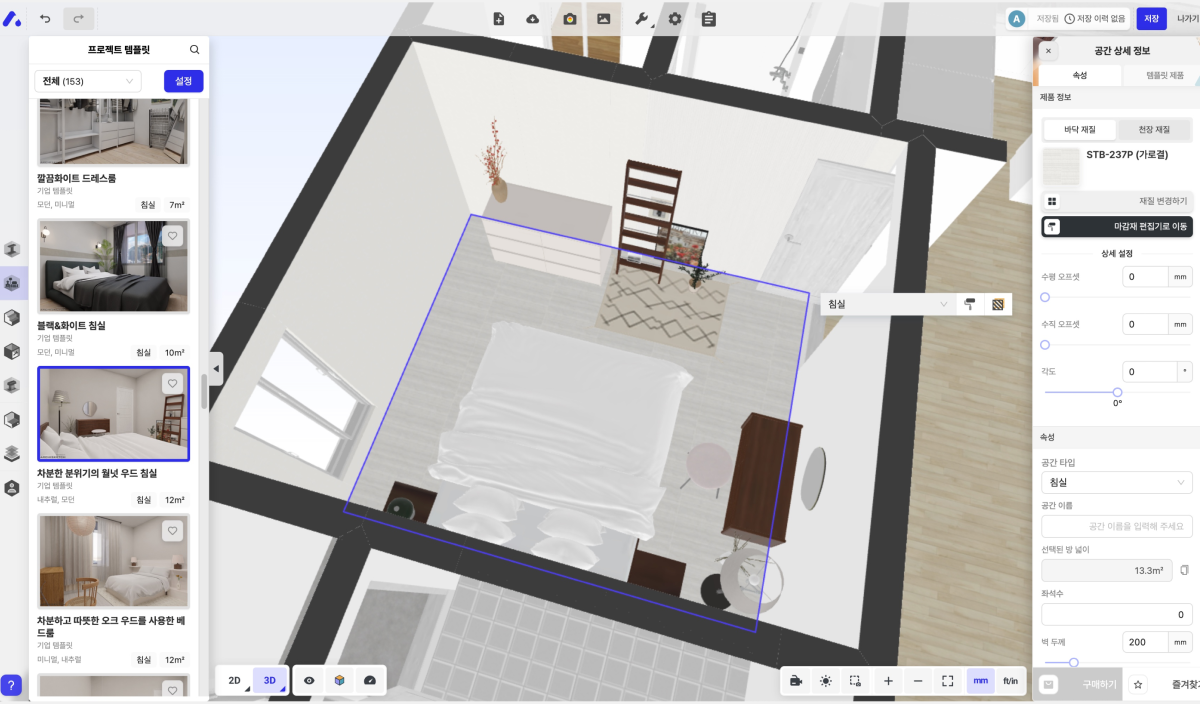Viewport: 1200px width, 704px height.
Task: Open the help question mark button
Action: [11, 685]
